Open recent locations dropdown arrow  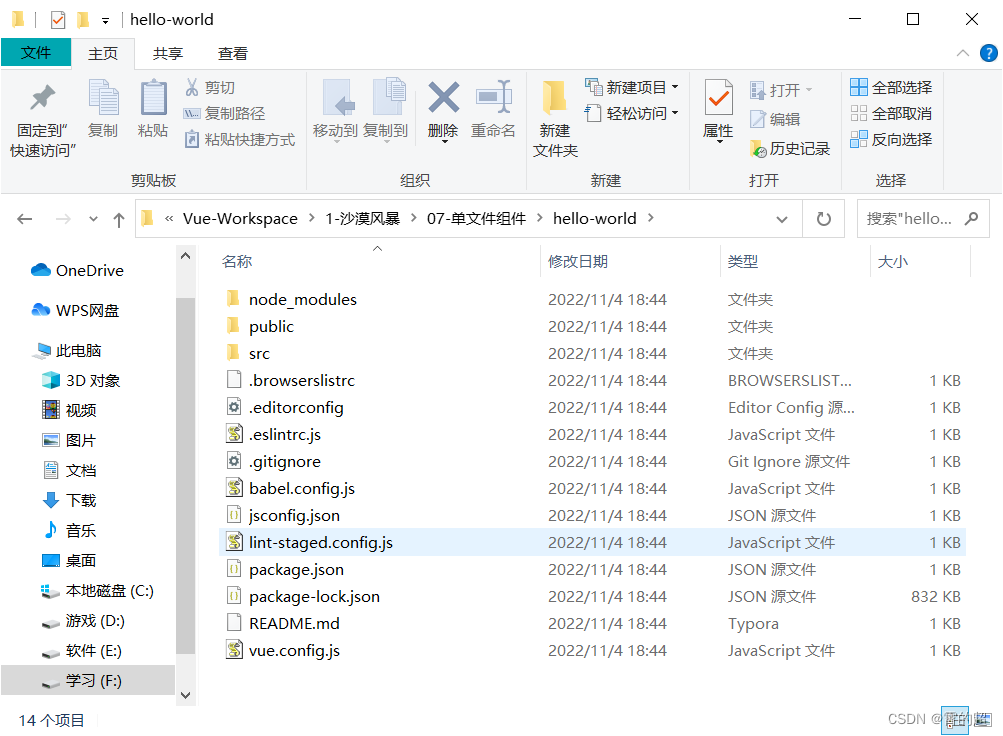(x=93, y=219)
